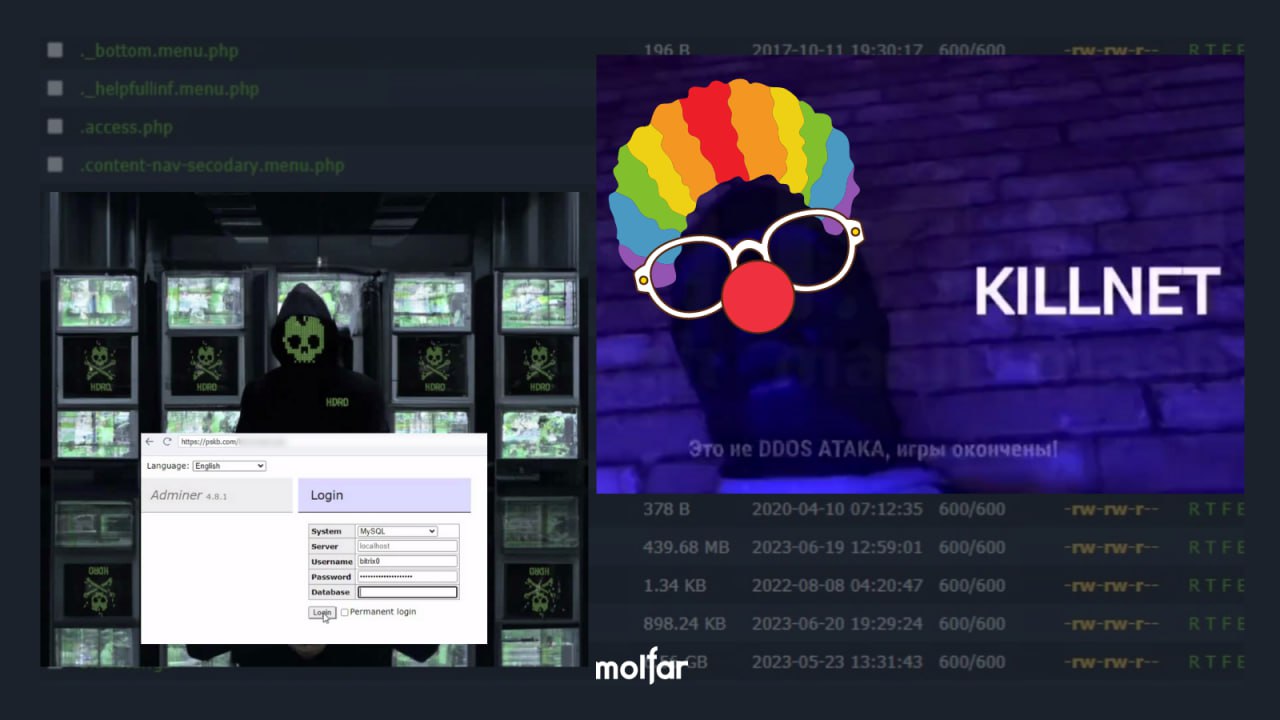Click the browser back arrow
Image resolution: width=1280 pixels, height=720 pixels.
click(150, 441)
